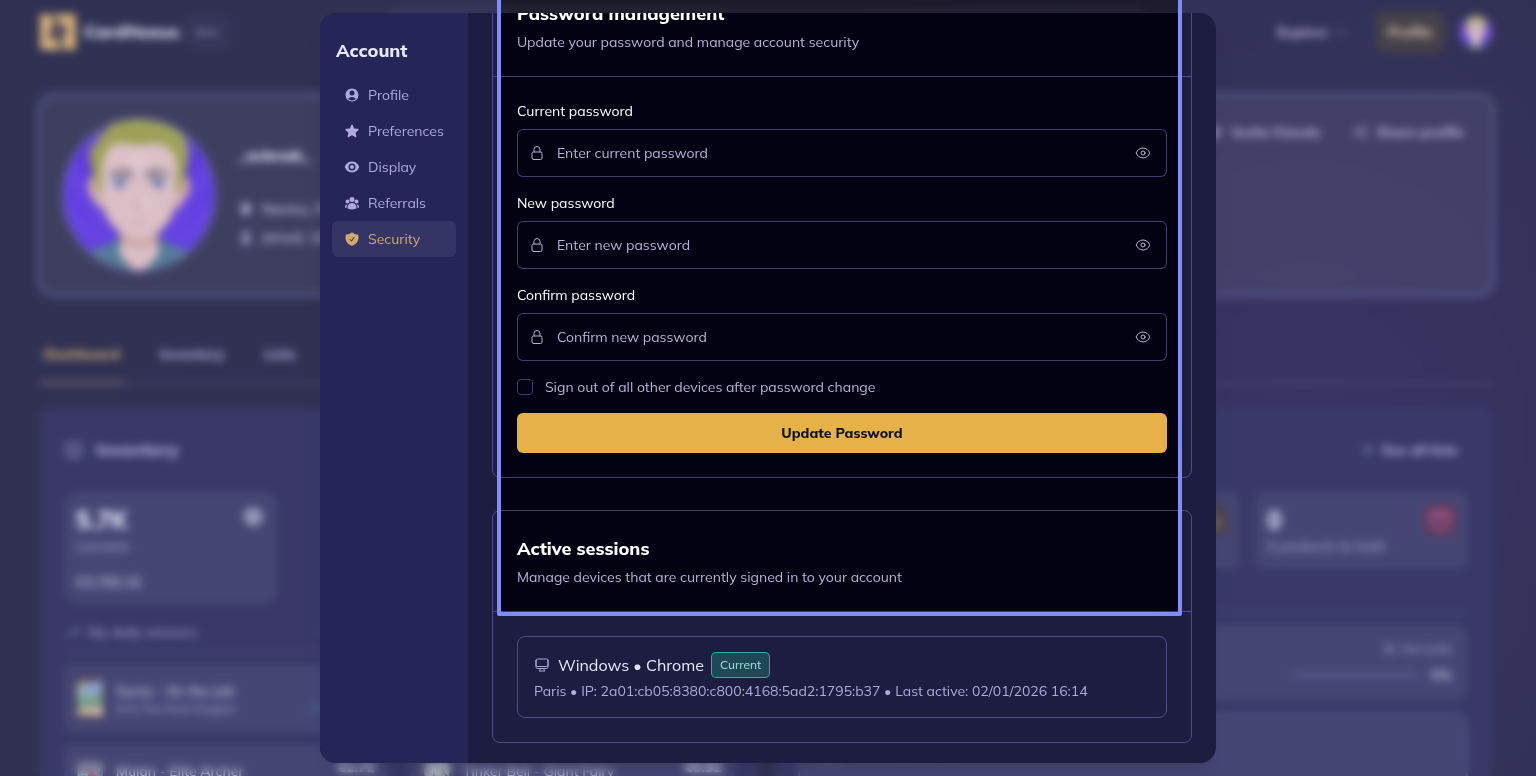Open the Explore dropdown in top navigation
Image resolution: width=1536 pixels, height=776 pixels.
tap(1311, 32)
